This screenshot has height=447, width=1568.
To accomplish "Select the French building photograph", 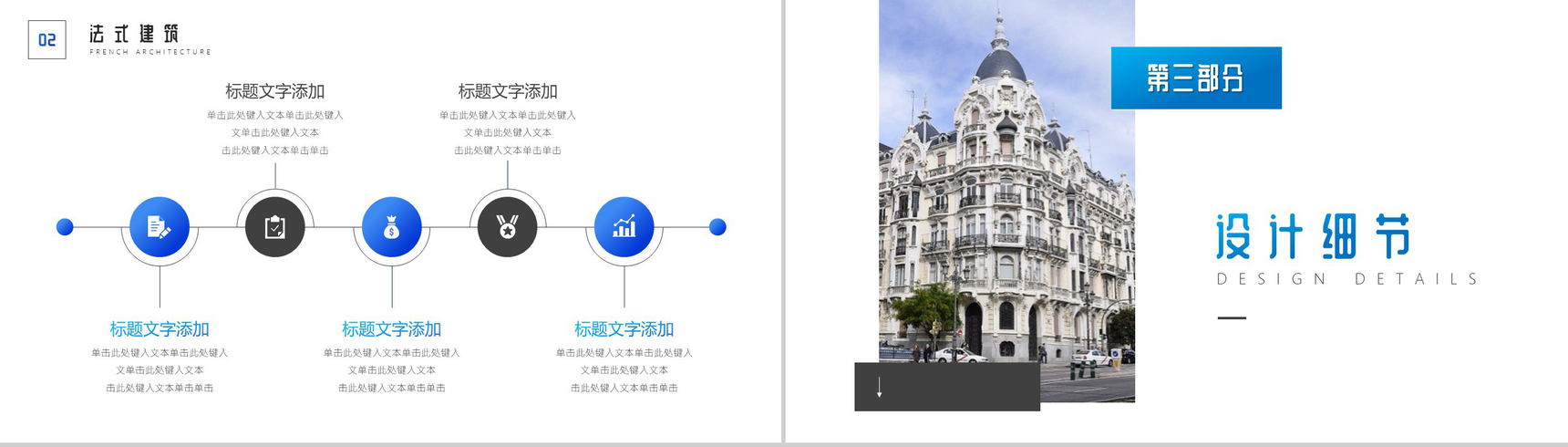I will [x=1006, y=201].
